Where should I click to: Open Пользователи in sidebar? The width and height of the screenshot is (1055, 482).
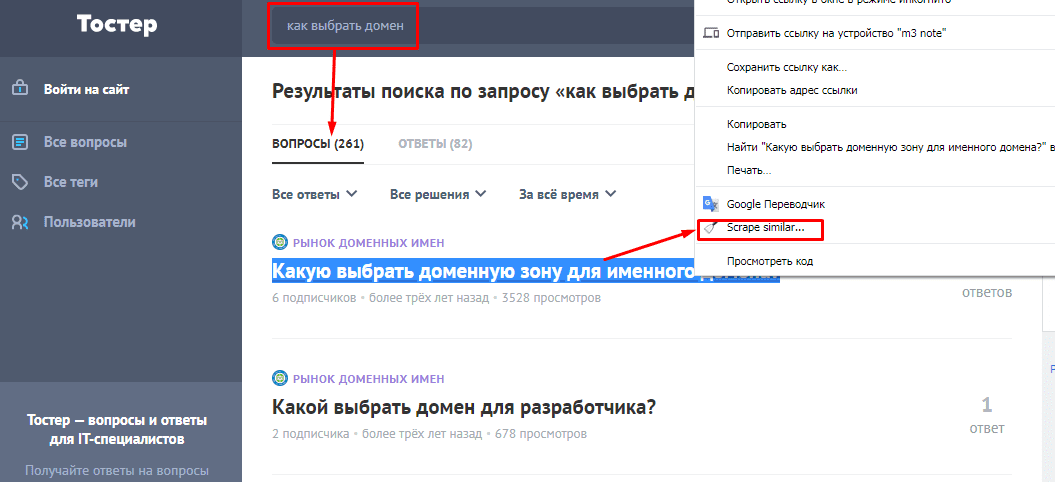90,222
